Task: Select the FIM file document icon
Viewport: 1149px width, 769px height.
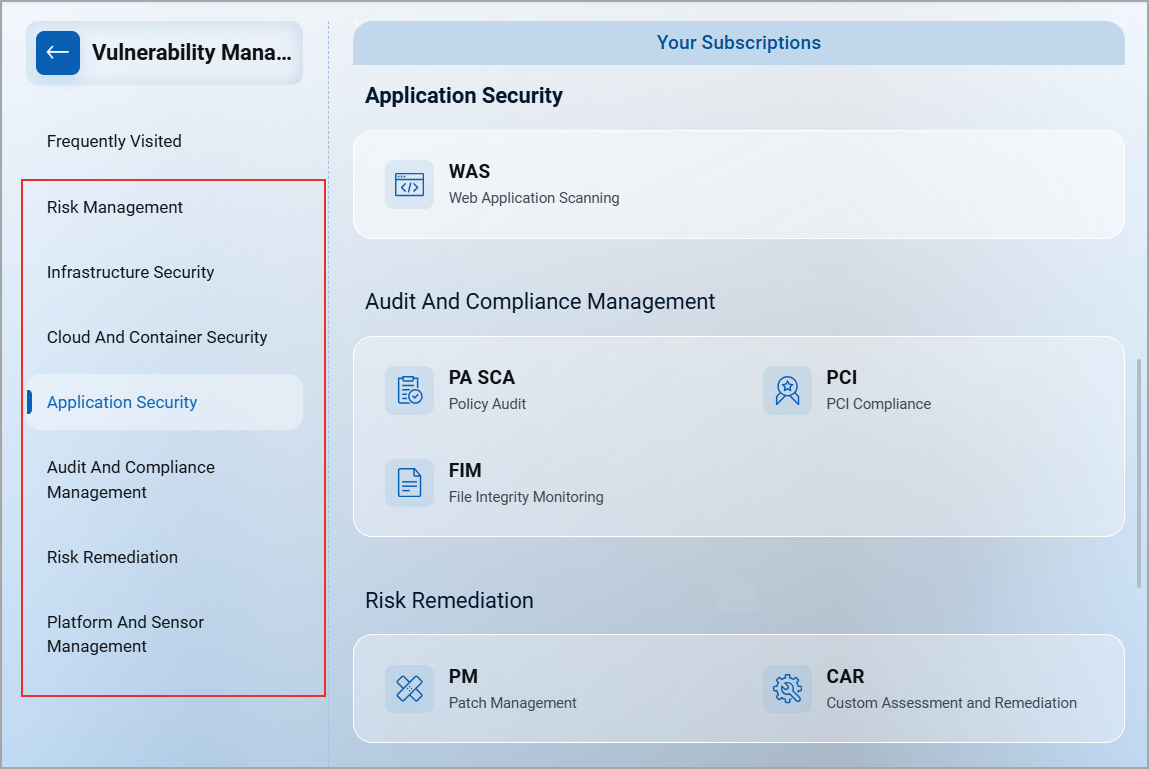Action: point(410,482)
